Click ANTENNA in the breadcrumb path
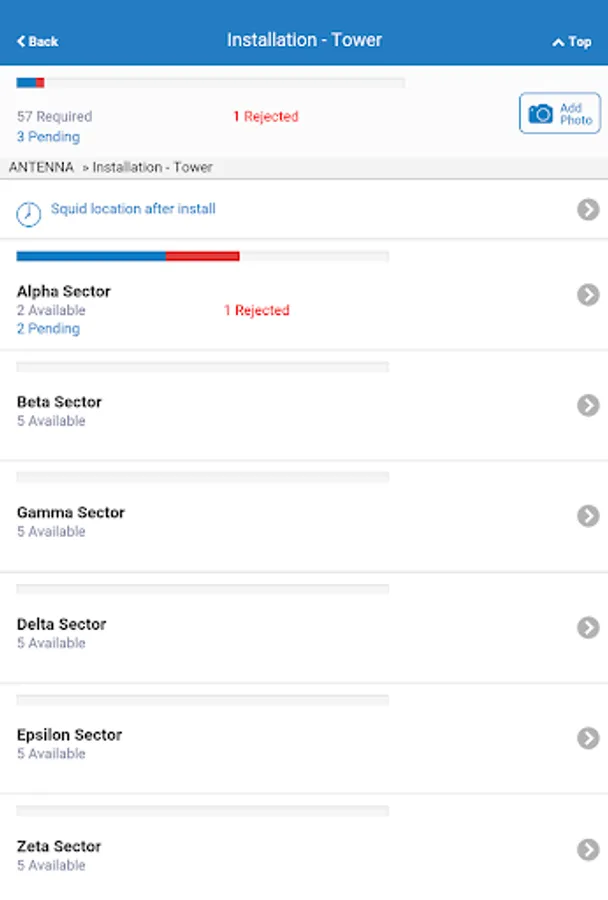 point(41,167)
